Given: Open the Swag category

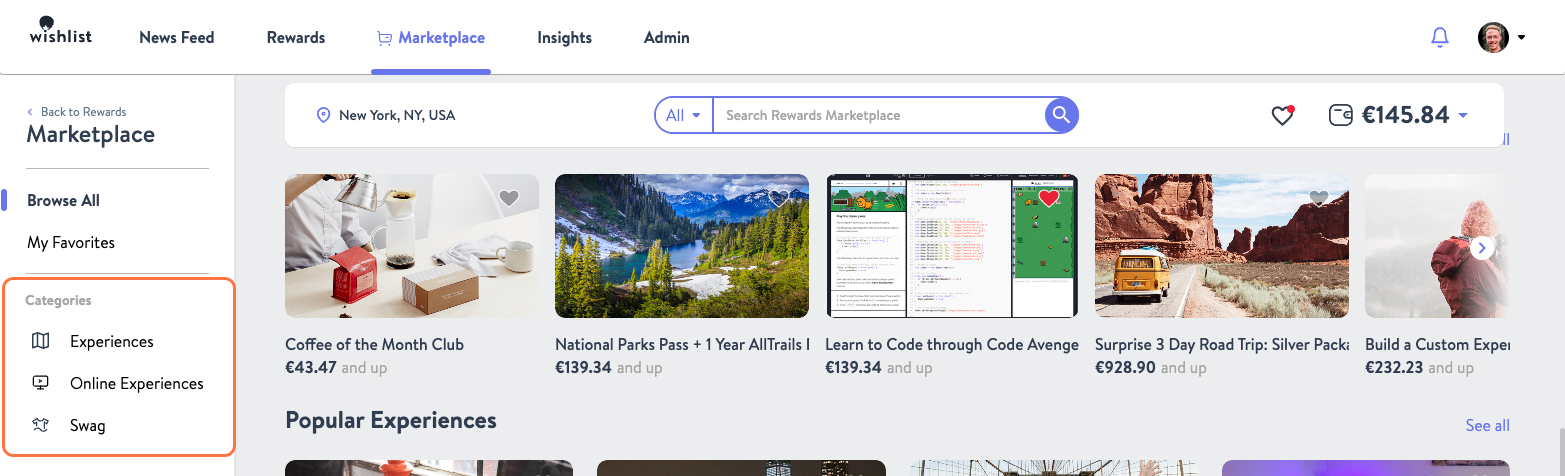Looking at the screenshot, I should (x=88, y=425).
